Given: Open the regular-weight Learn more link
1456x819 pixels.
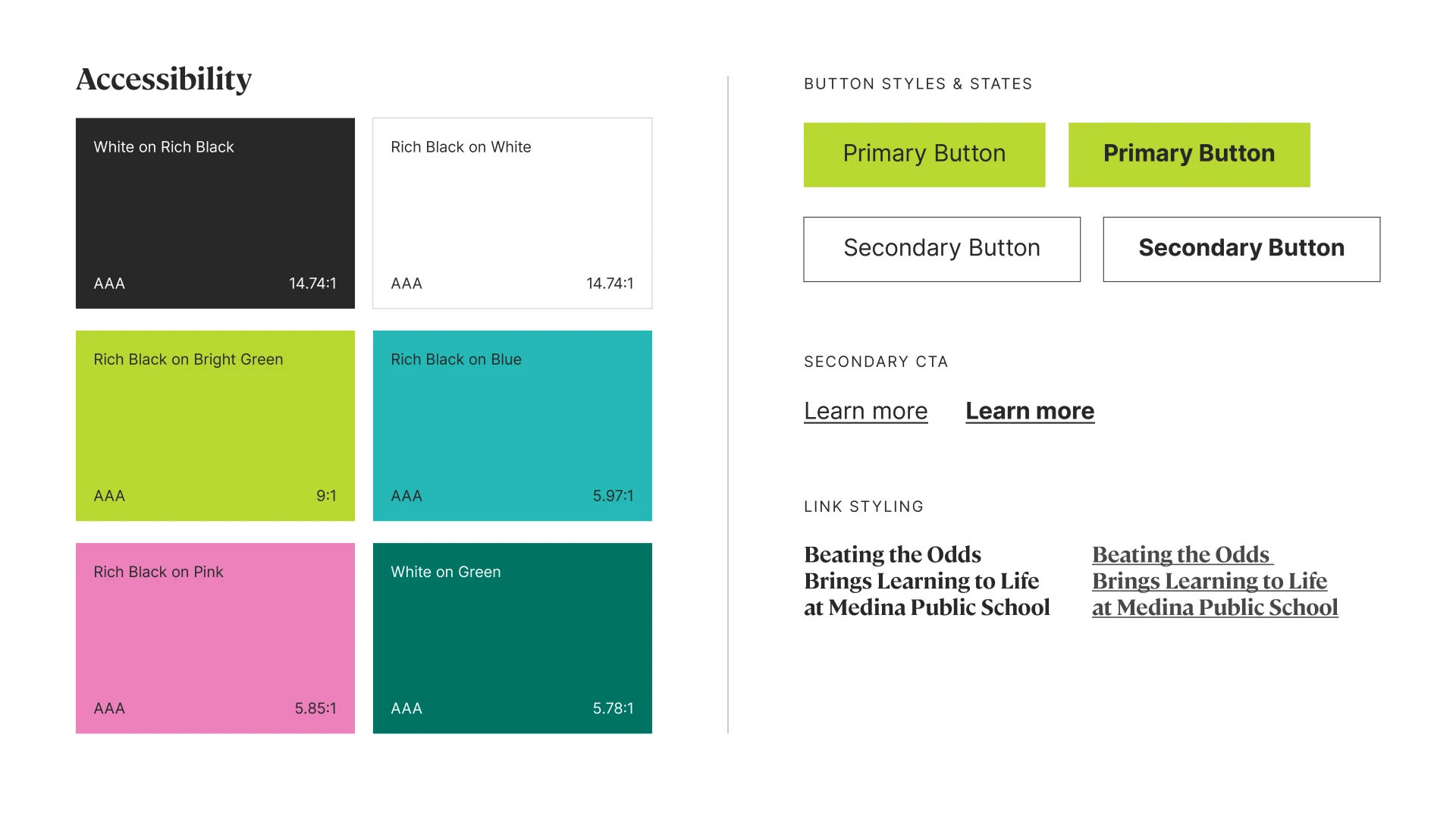Looking at the screenshot, I should pyautogui.click(x=865, y=411).
